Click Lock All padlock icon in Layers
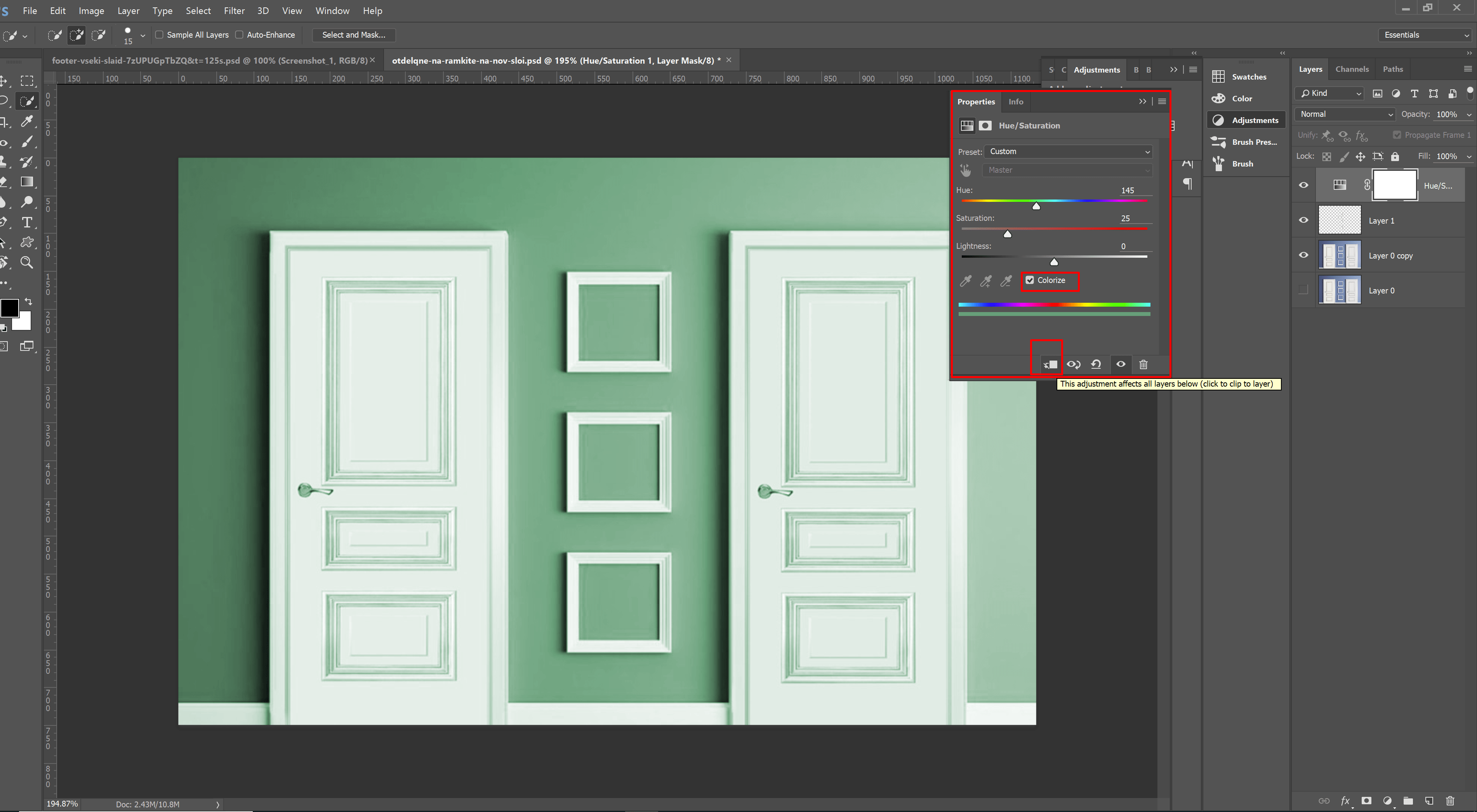 coord(1395,156)
